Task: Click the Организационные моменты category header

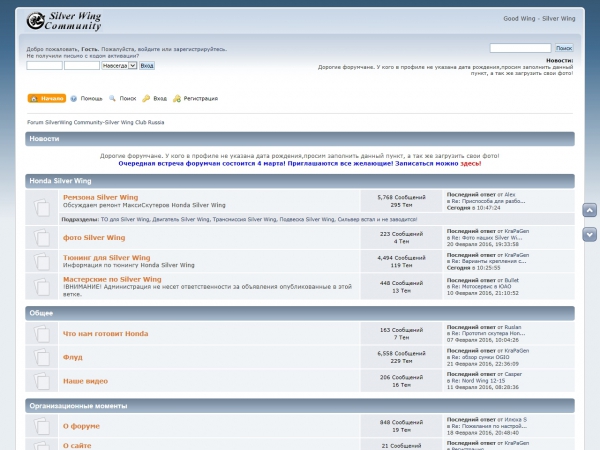Action: (x=78, y=406)
